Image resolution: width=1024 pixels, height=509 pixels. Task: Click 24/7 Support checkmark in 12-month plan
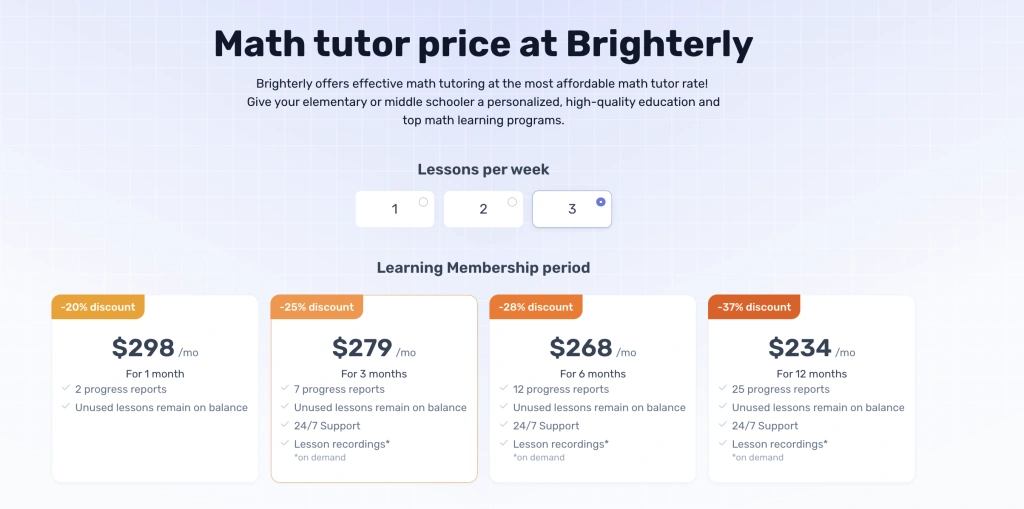click(723, 425)
